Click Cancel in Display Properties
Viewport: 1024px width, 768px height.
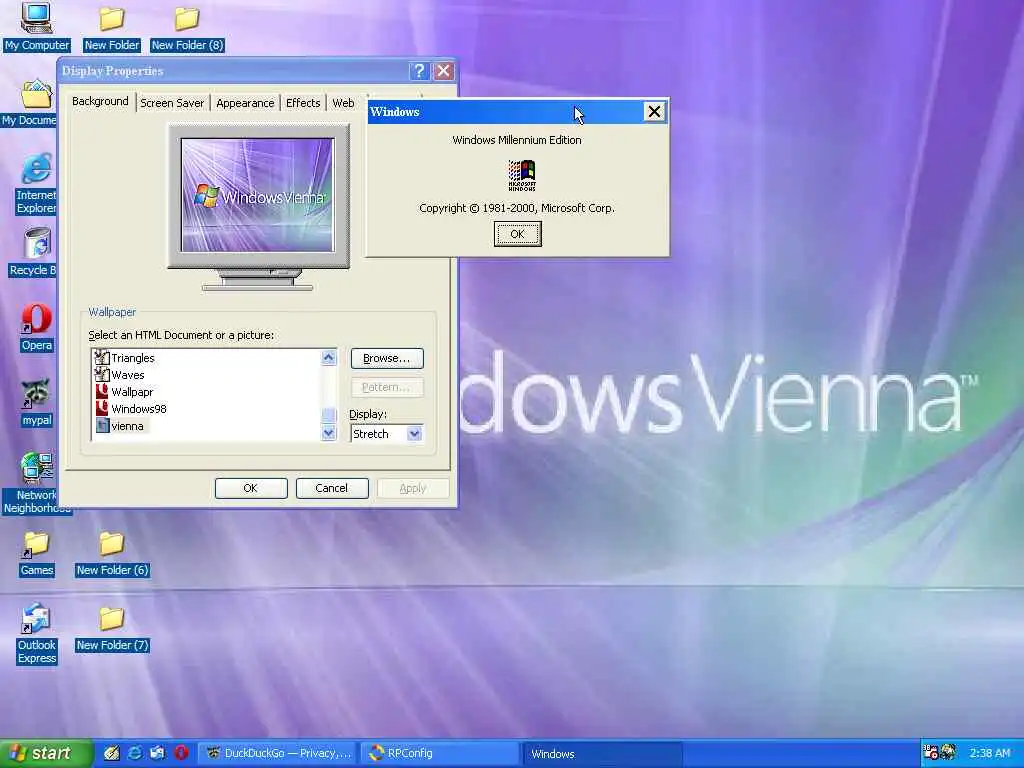[332, 488]
